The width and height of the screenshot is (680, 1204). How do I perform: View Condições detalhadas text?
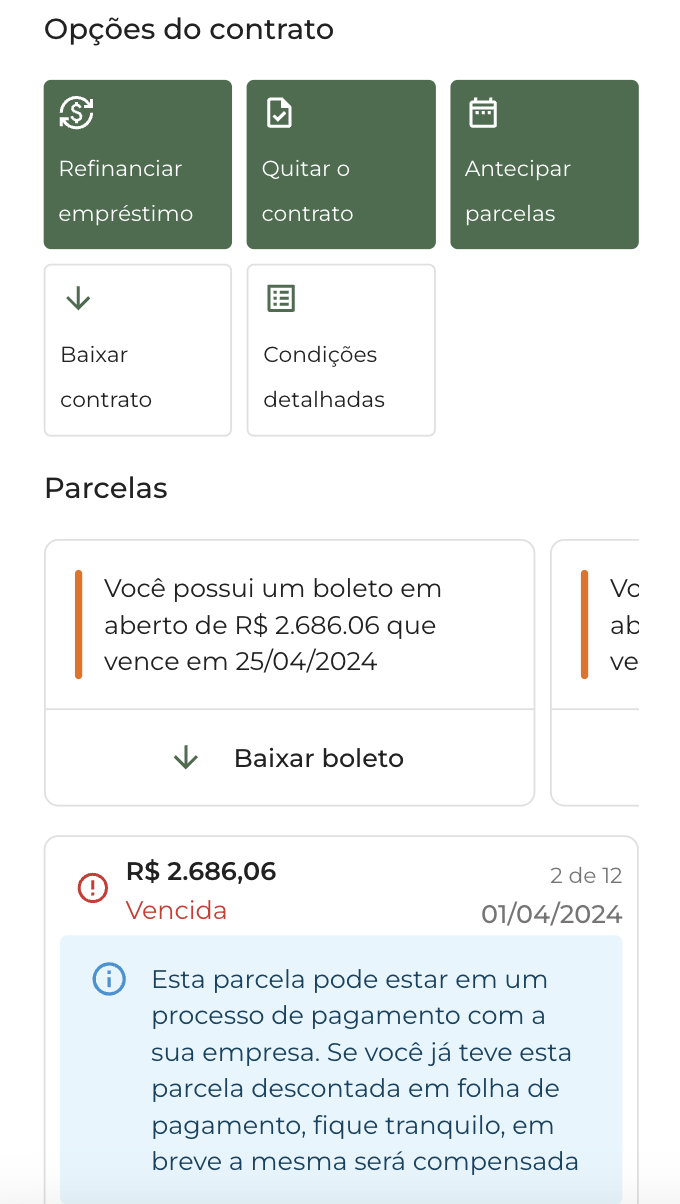[324, 377]
